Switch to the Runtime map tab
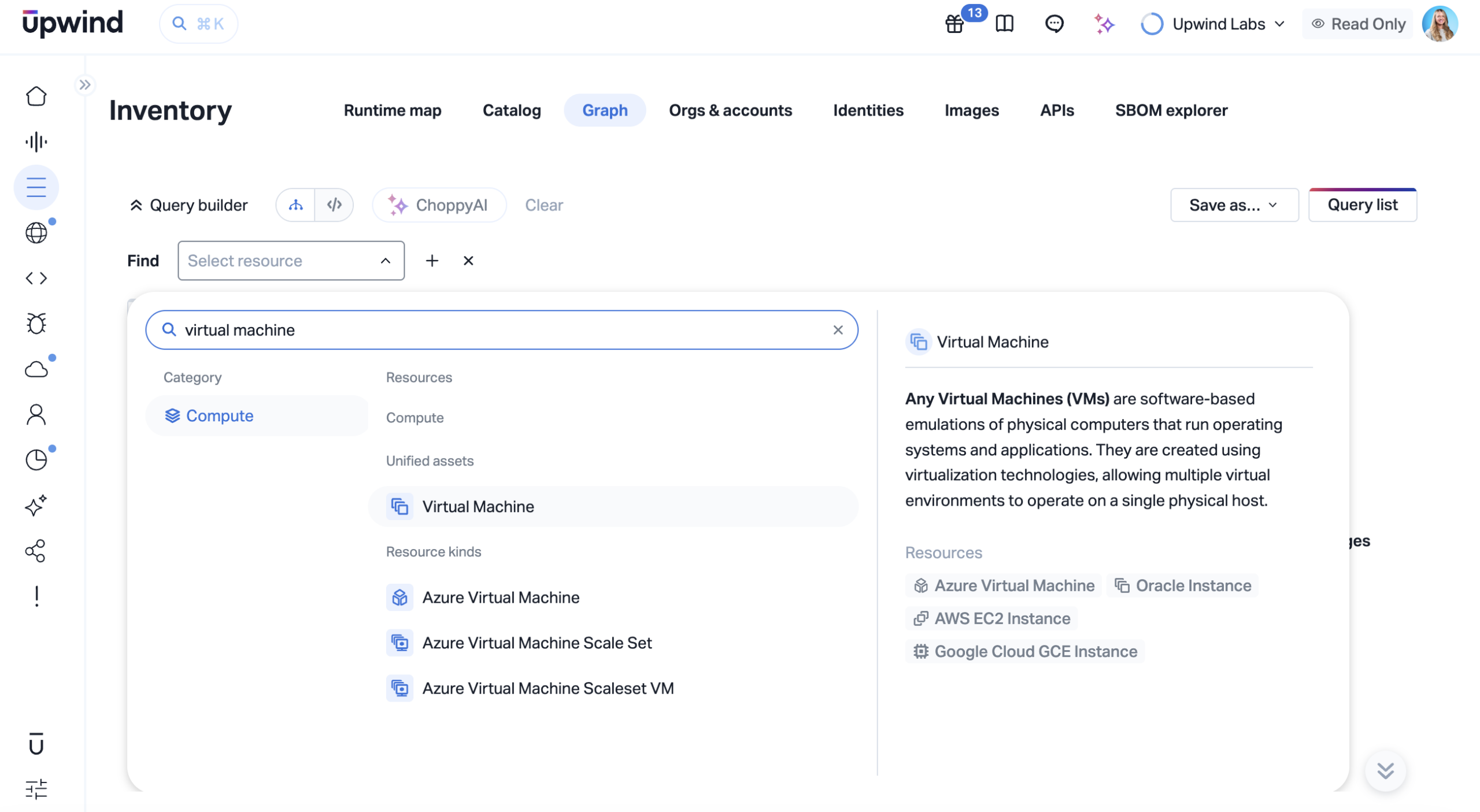Image resolution: width=1480 pixels, height=812 pixels. click(x=393, y=110)
